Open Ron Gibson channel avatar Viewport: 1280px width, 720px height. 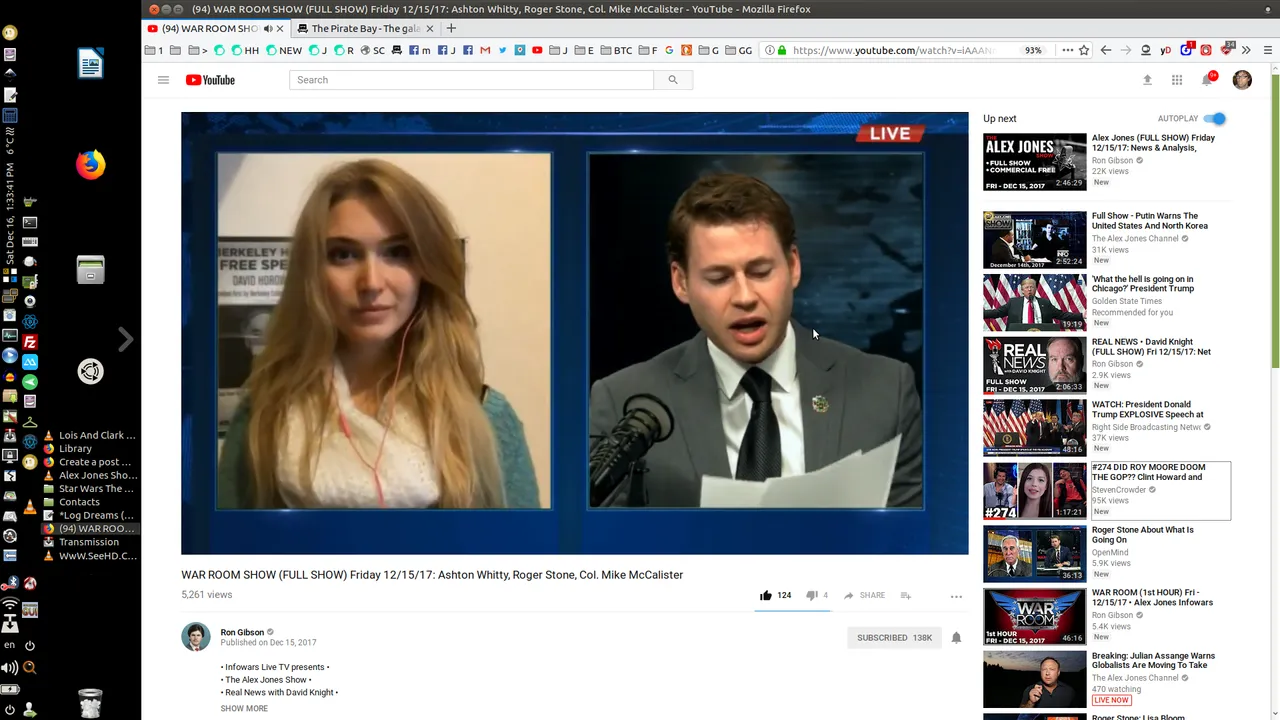tap(196, 636)
